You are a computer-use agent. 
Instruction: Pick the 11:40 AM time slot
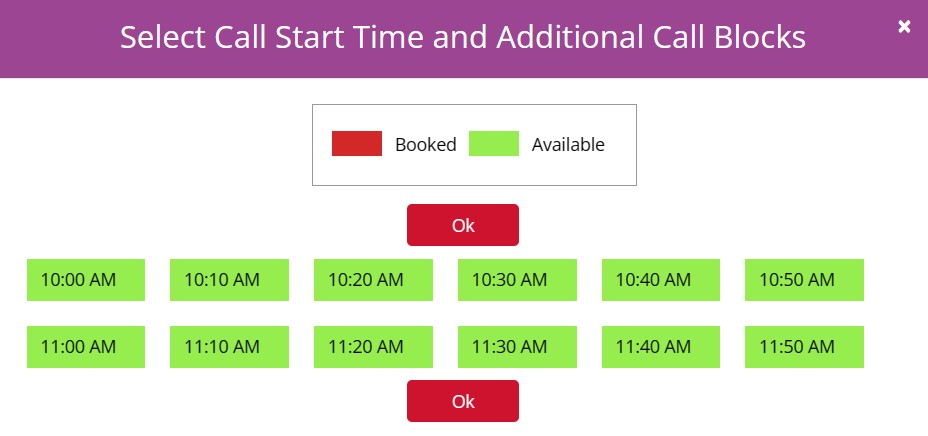click(x=661, y=347)
